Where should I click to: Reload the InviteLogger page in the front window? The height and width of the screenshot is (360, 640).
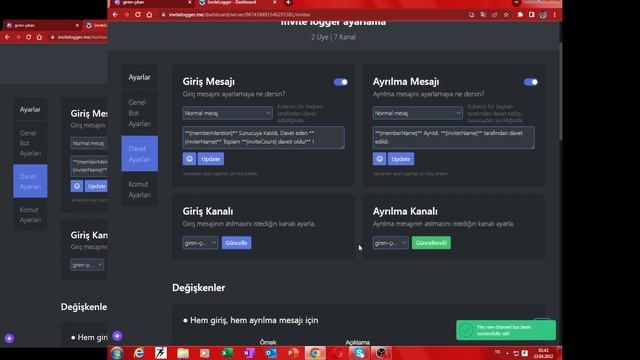[x=138, y=15]
